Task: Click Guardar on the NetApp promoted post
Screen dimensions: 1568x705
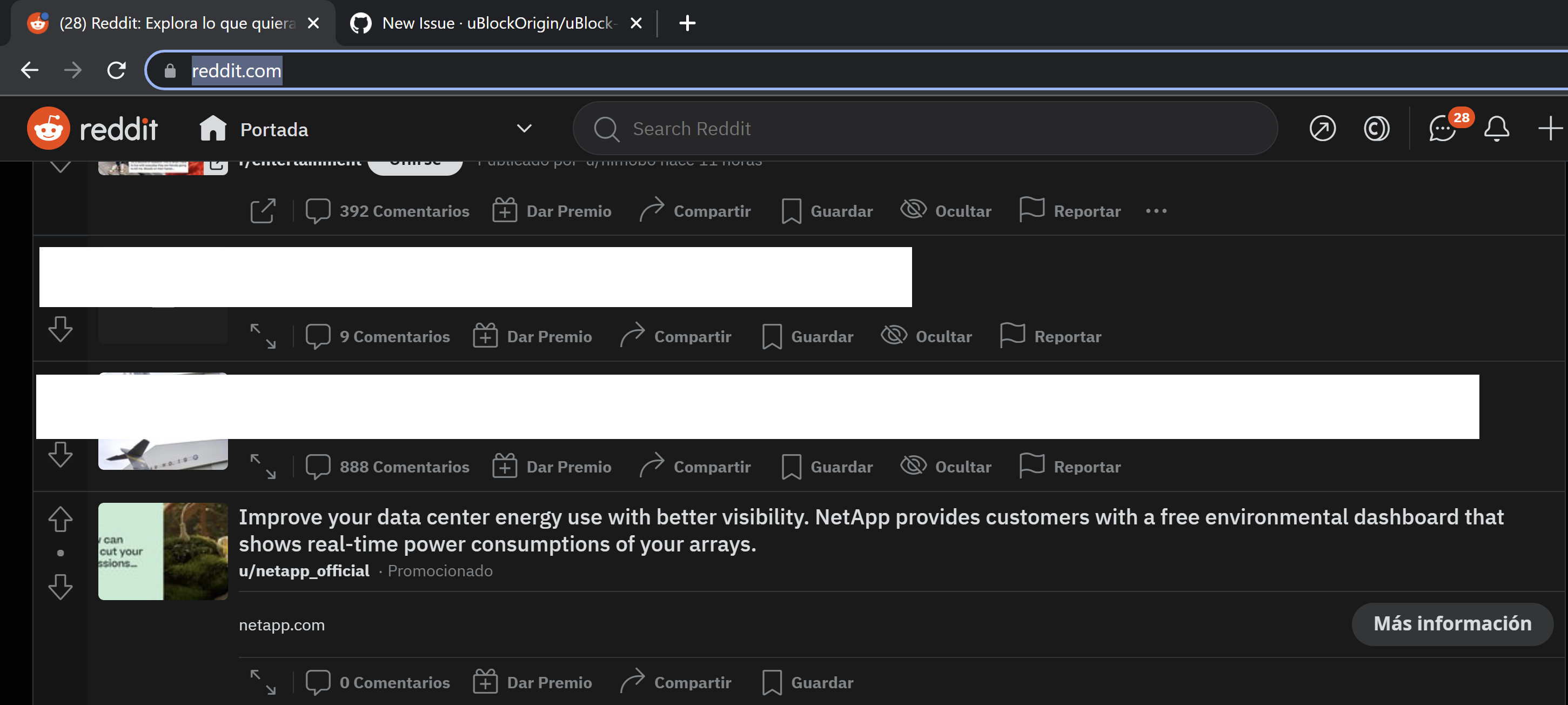Action: coord(808,682)
